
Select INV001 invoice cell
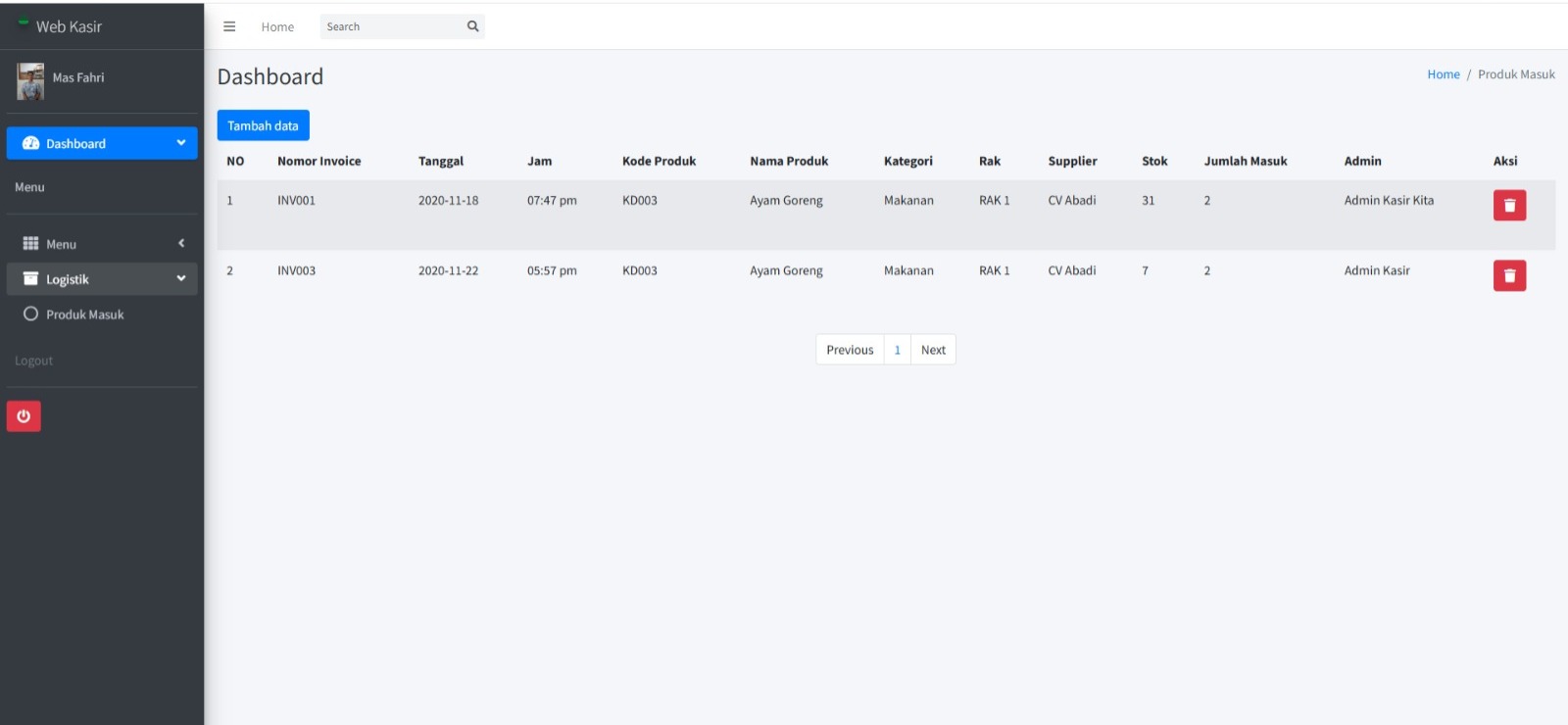(296, 200)
